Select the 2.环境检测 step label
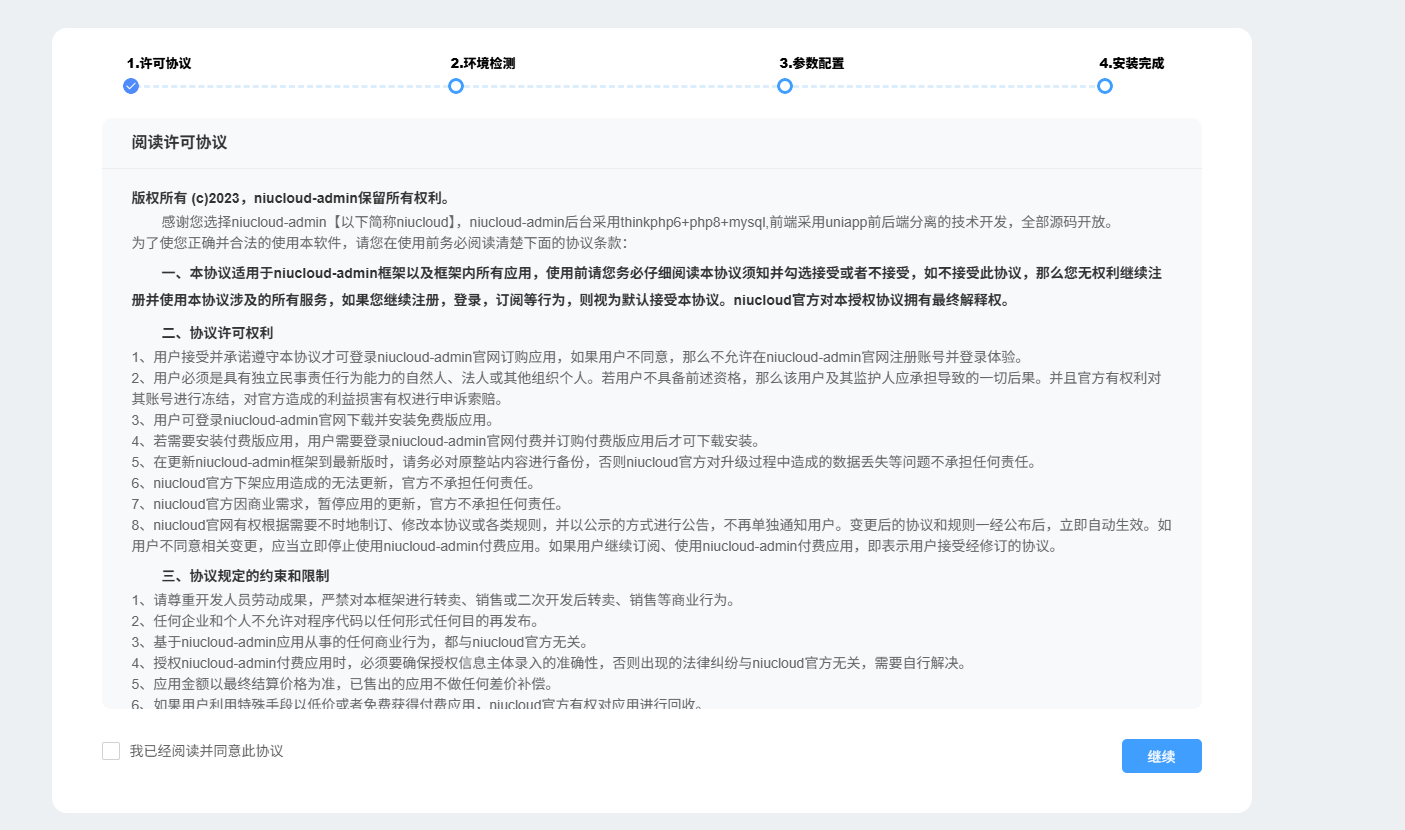Screen dimensions: 1405x830 (x=483, y=63)
